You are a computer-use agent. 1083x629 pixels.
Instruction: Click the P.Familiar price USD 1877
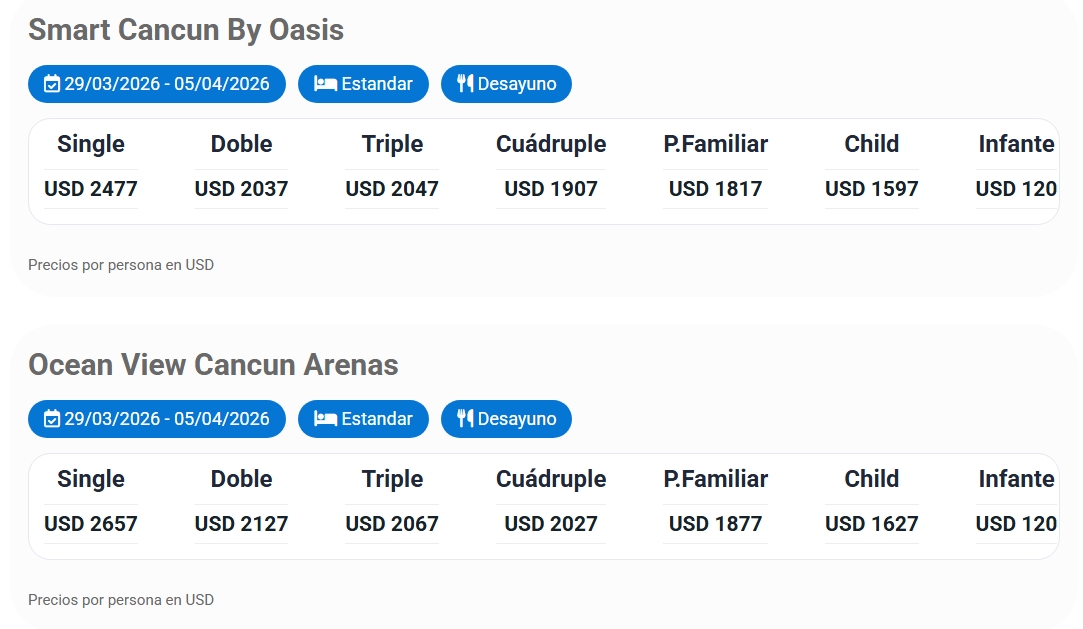(715, 523)
